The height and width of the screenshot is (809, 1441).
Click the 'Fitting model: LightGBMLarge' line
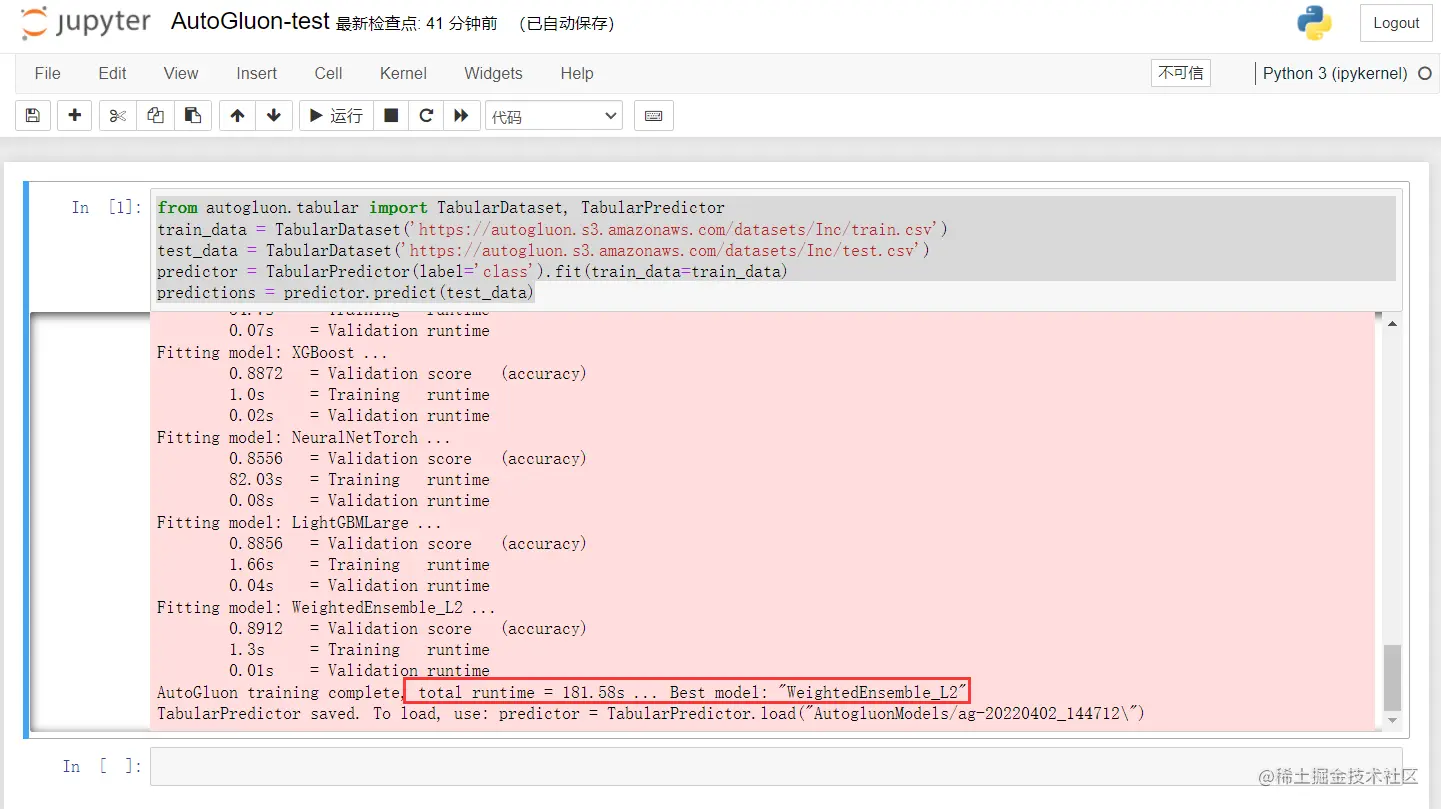pos(299,522)
